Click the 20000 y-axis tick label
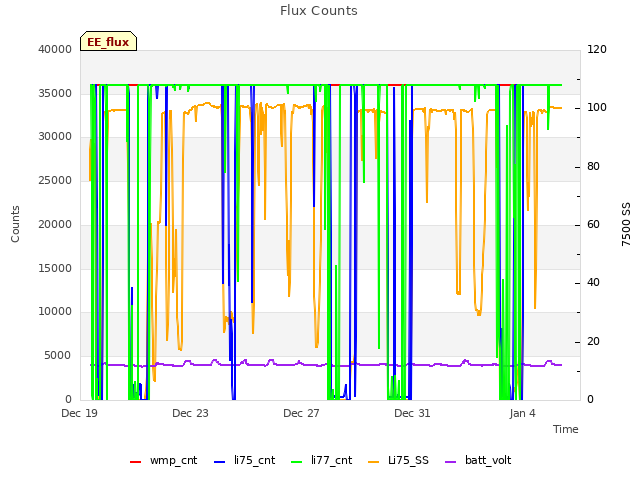The height and width of the screenshot is (480, 640). tap(55, 224)
